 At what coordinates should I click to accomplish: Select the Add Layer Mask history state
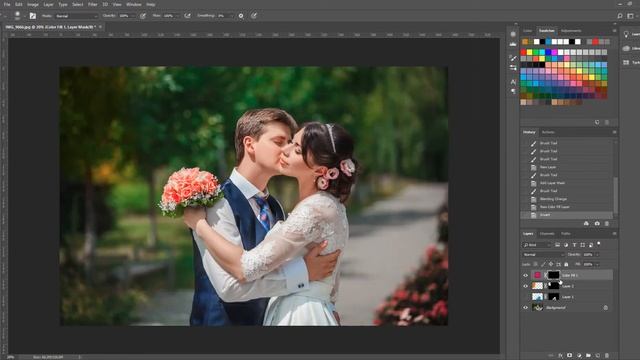pyautogui.click(x=567, y=183)
